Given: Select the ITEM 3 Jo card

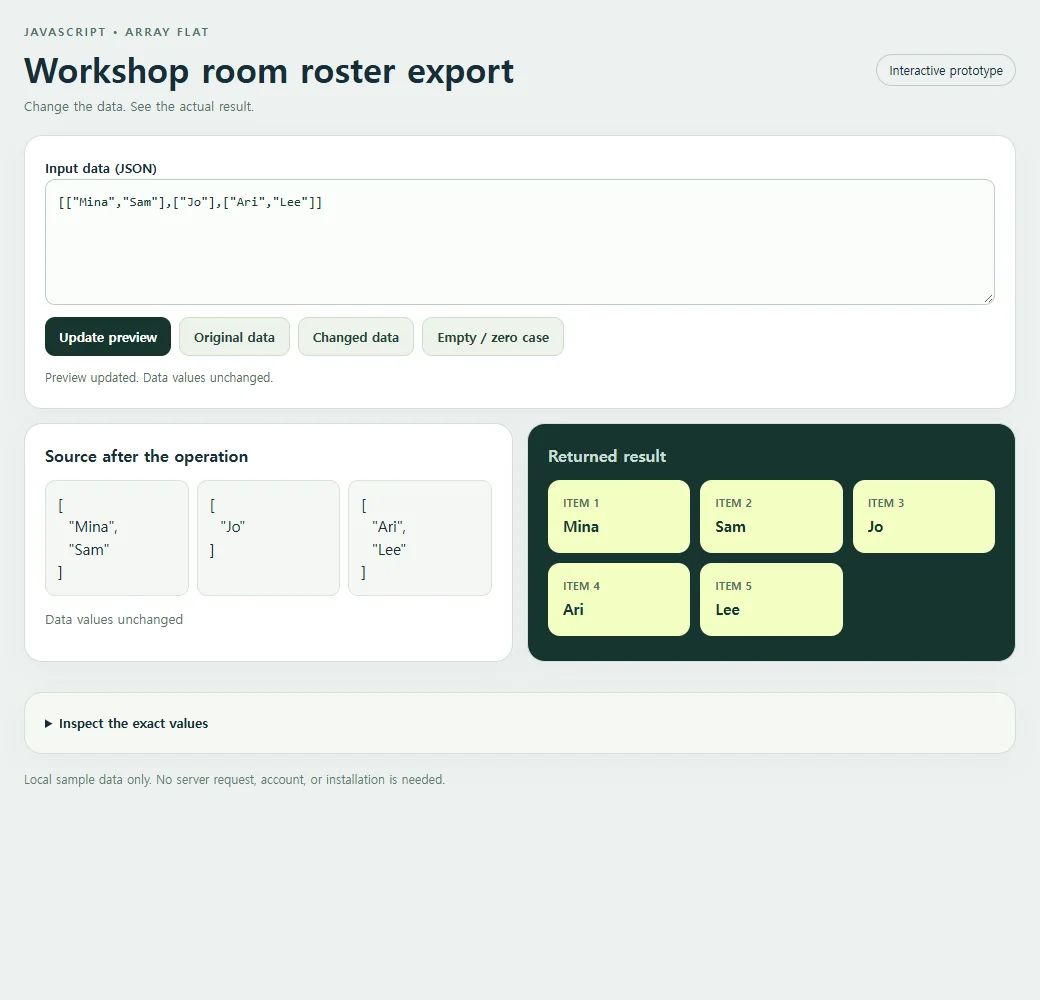Looking at the screenshot, I should point(923,517).
